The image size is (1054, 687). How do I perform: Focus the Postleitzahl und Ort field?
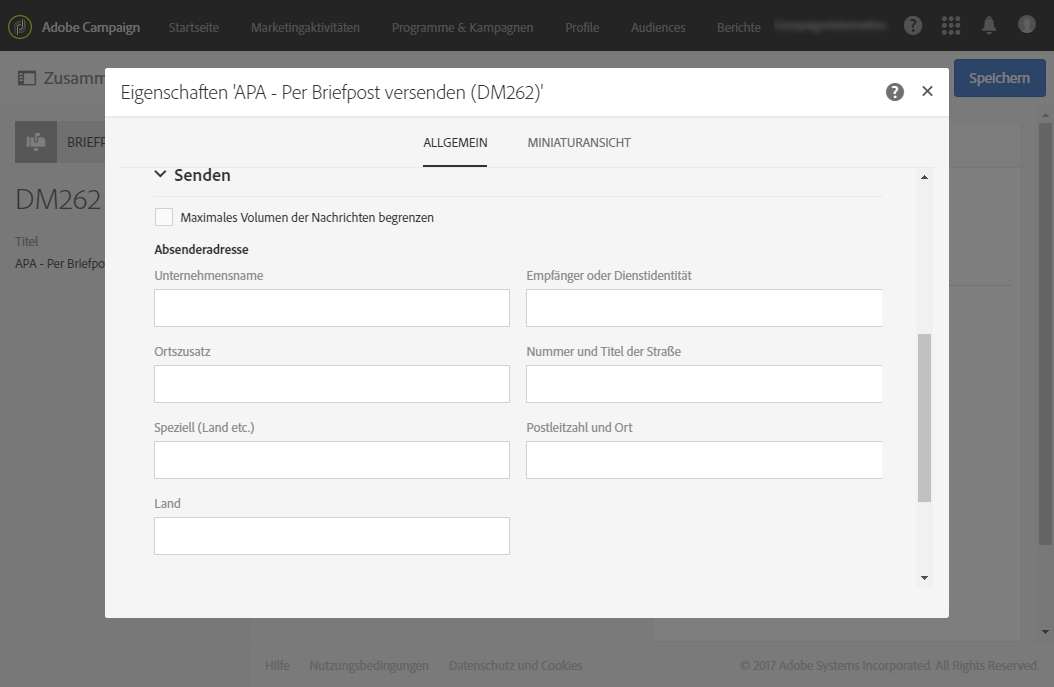click(x=704, y=460)
